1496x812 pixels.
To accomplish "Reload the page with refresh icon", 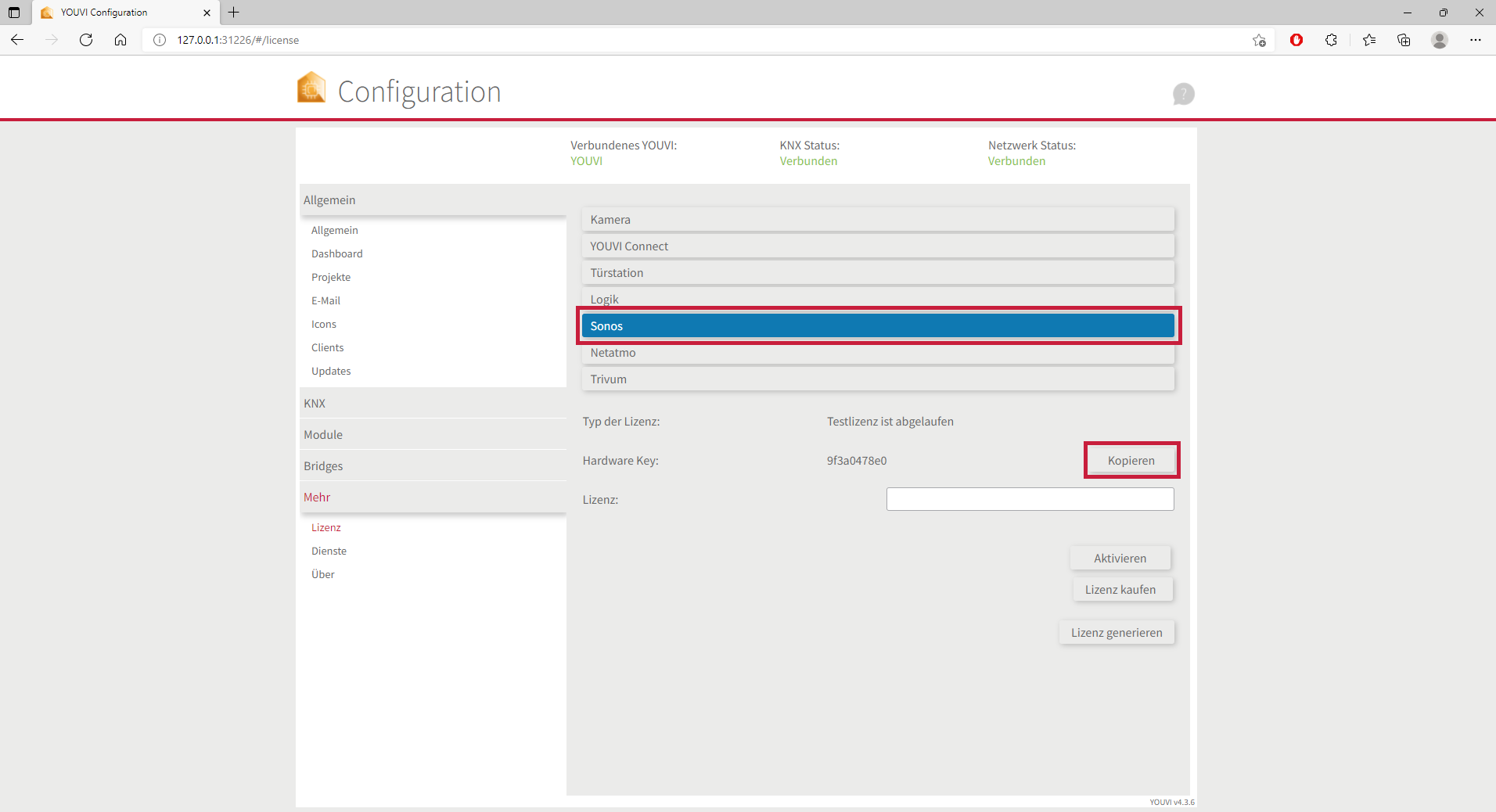I will coord(86,40).
